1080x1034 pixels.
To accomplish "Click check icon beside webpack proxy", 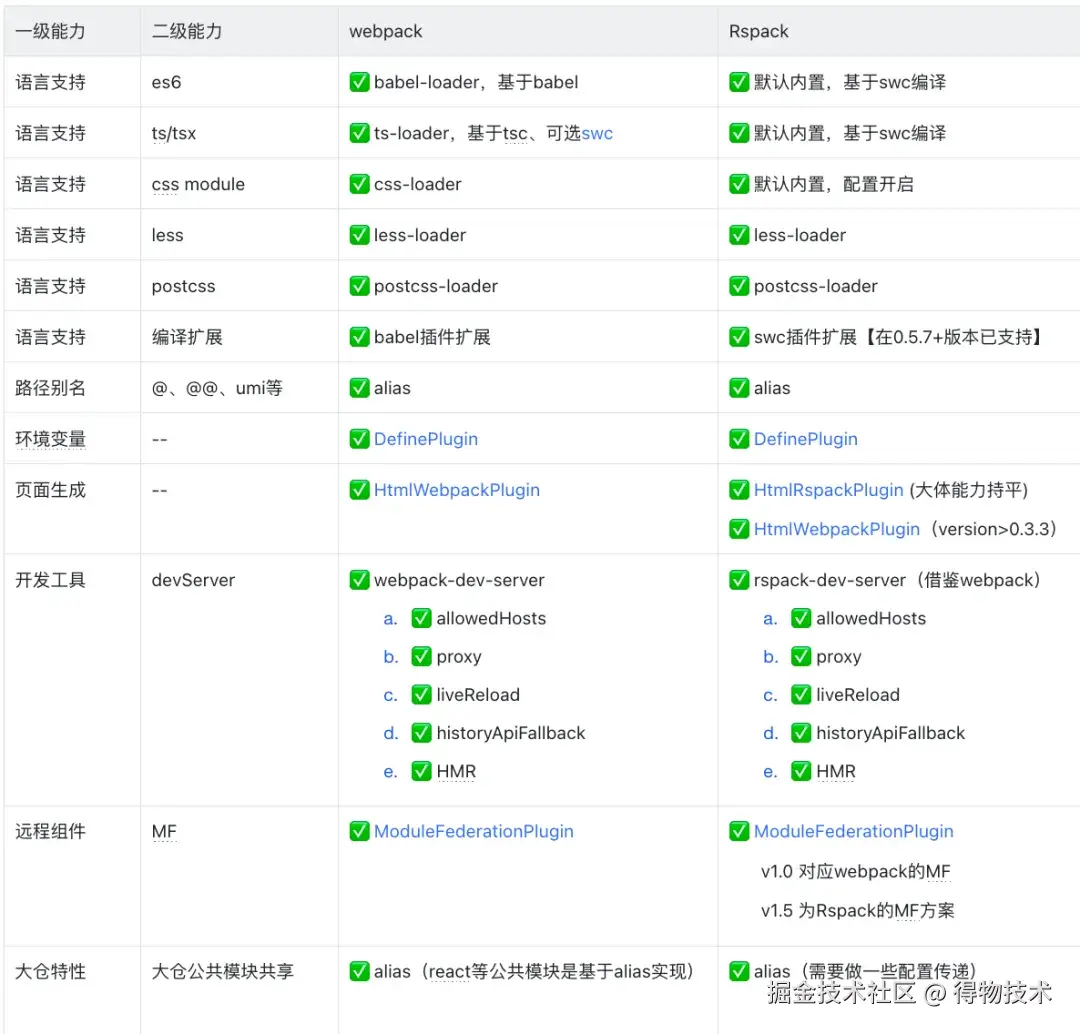I will point(422,656).
